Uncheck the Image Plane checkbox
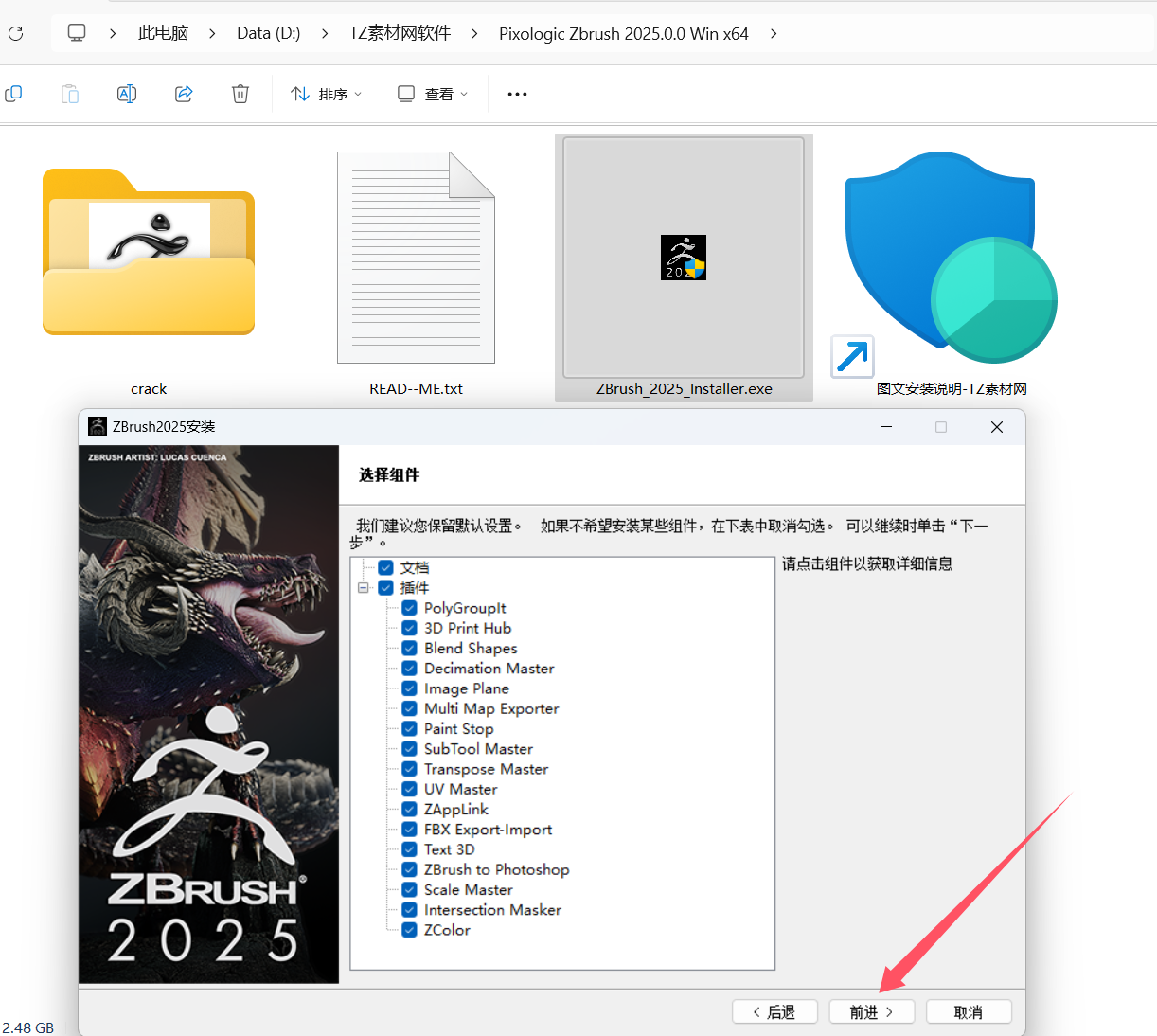Image resolution: width=1157 pixels, height=1036 pixels. click(409, 688)
